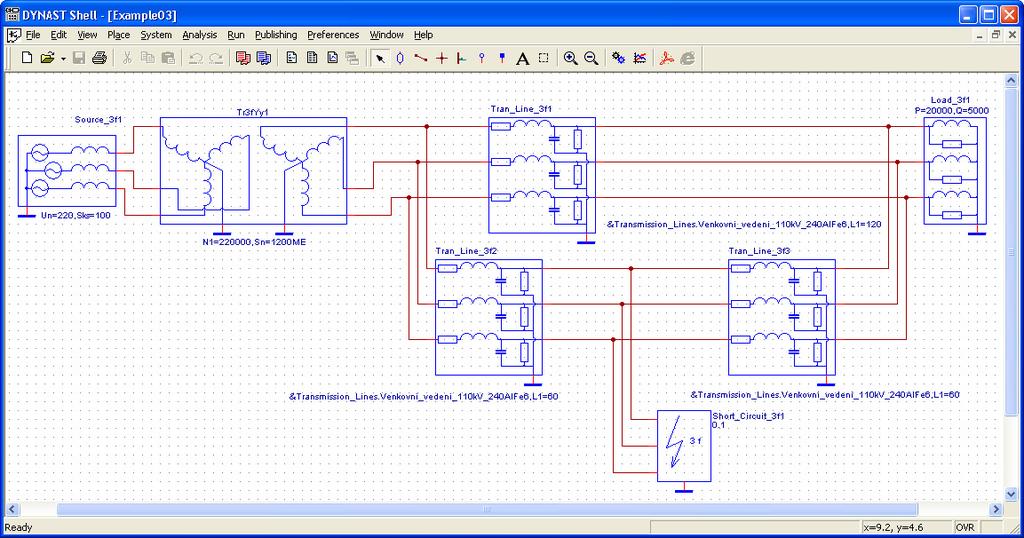Click the first document view icon
The width and height of the screenshot is (1024, 538).
(291, 58)
